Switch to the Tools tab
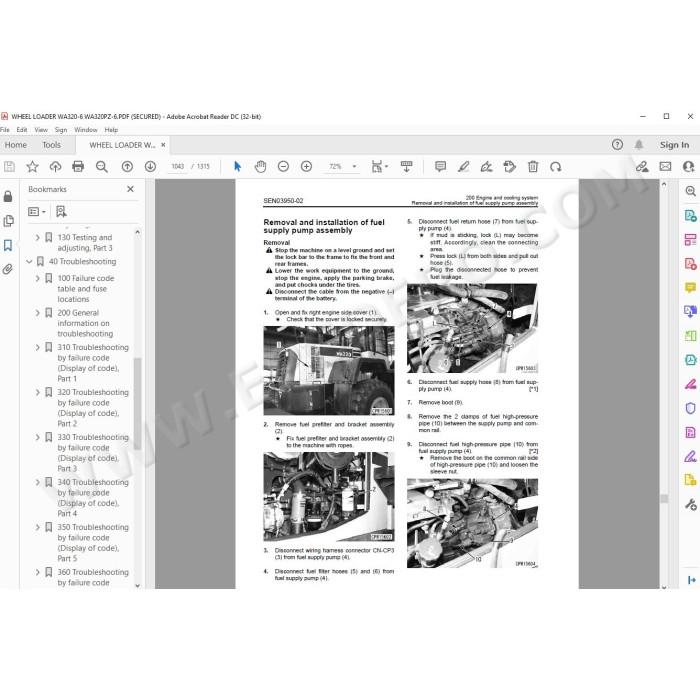700x700 pixels. coord(51,145)
